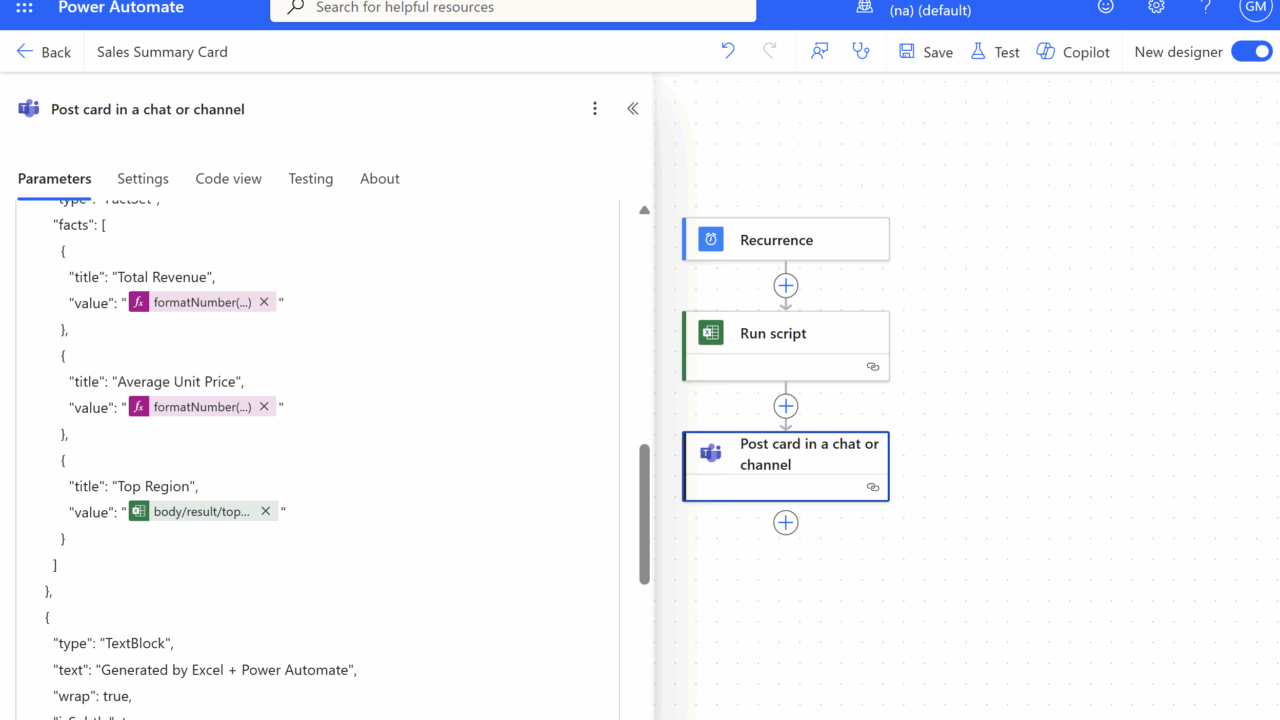Collapse the action panel with double chevron
This screenshot has height=720, width=1280.
[x=633, y=109]
